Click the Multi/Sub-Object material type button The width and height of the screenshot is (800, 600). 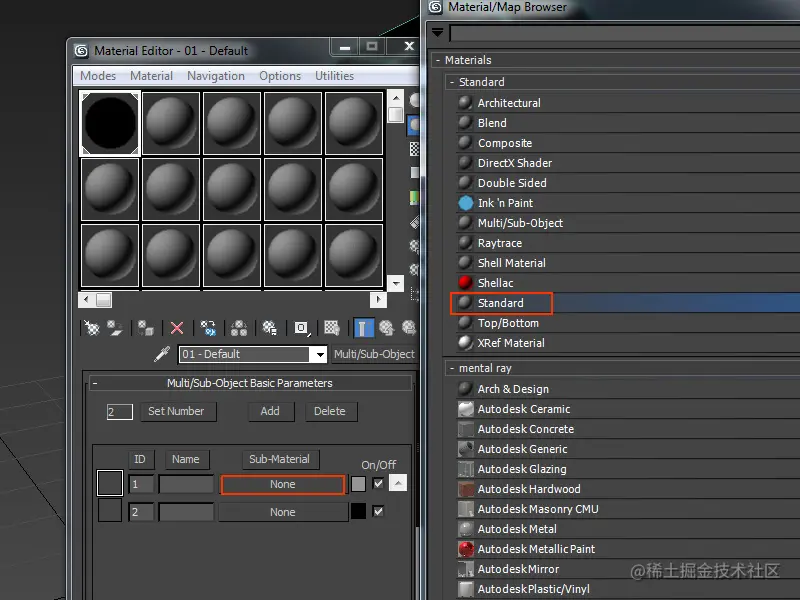[374, 354]
